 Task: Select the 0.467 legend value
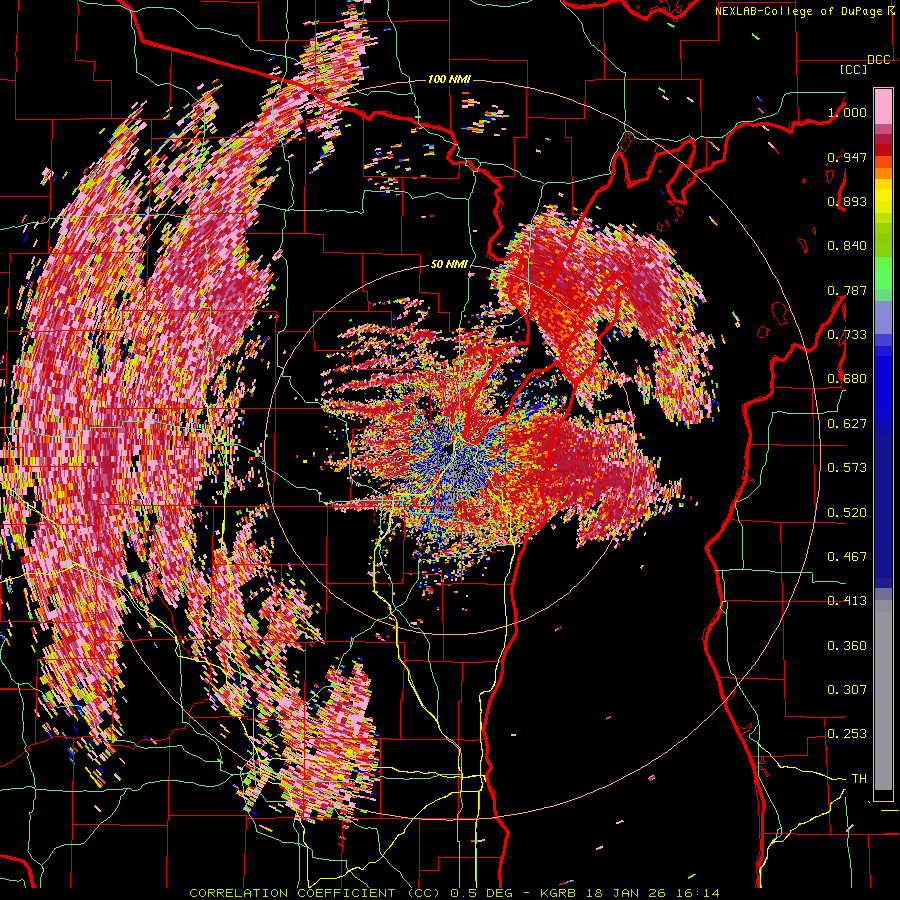[847, 557]
